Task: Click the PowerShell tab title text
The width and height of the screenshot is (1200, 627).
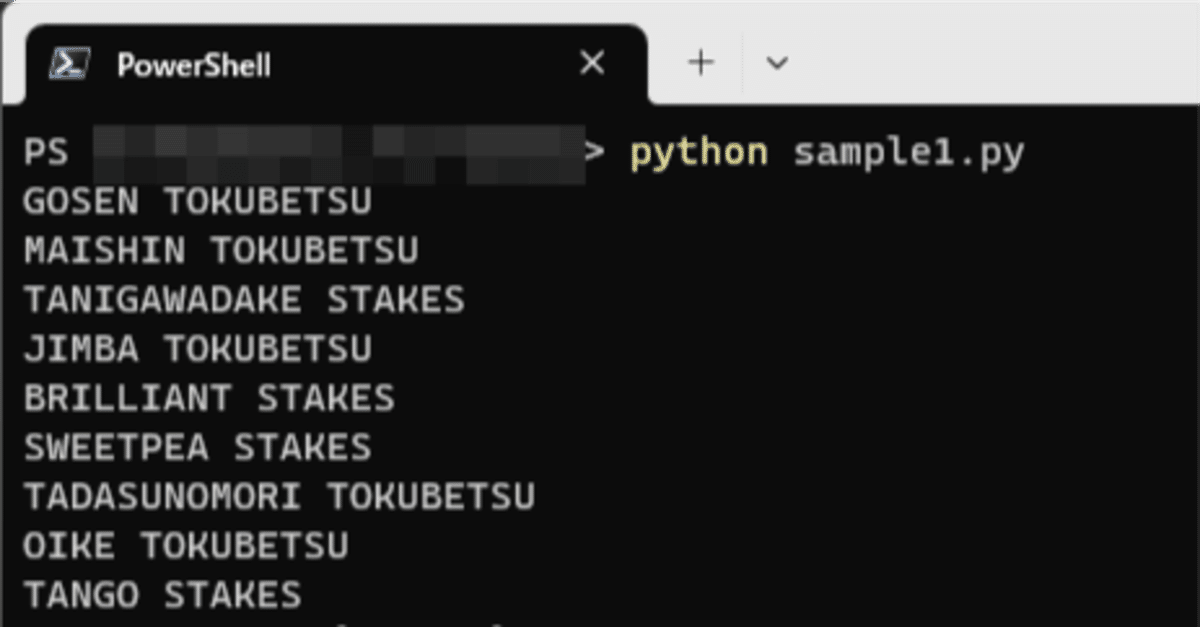Action: [193, 65]
